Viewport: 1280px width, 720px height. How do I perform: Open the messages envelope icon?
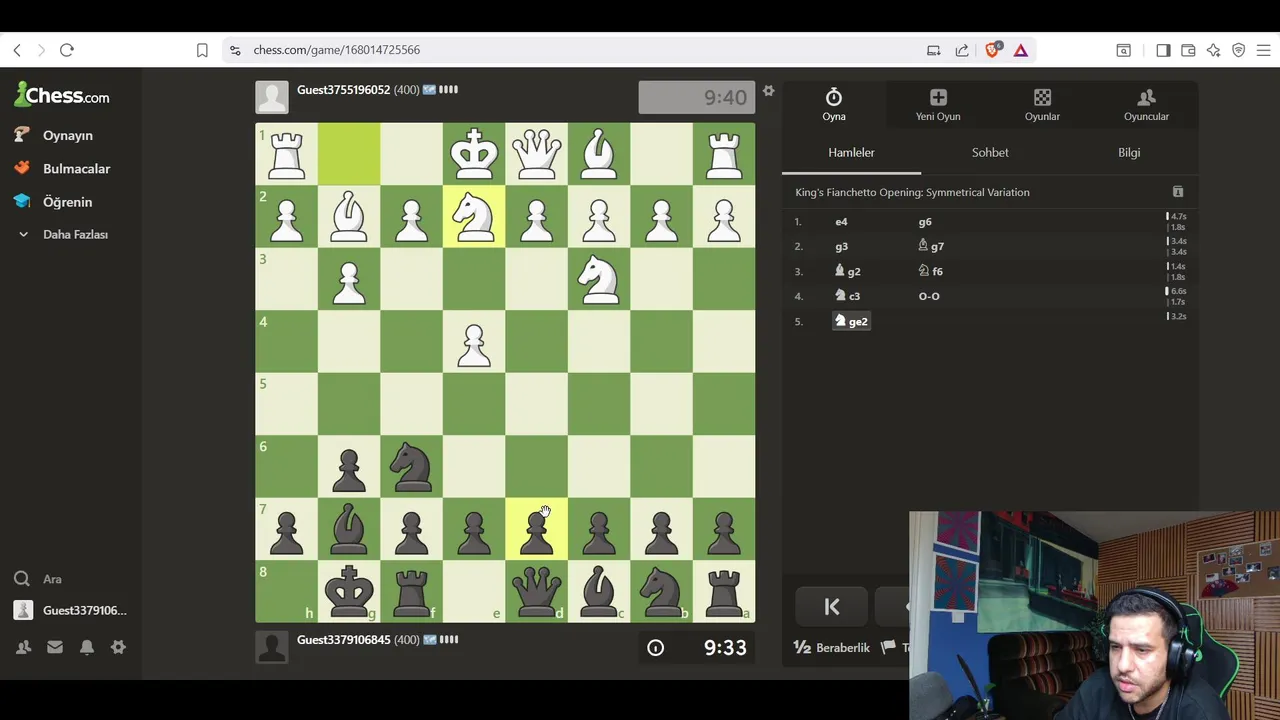point(55,647)
